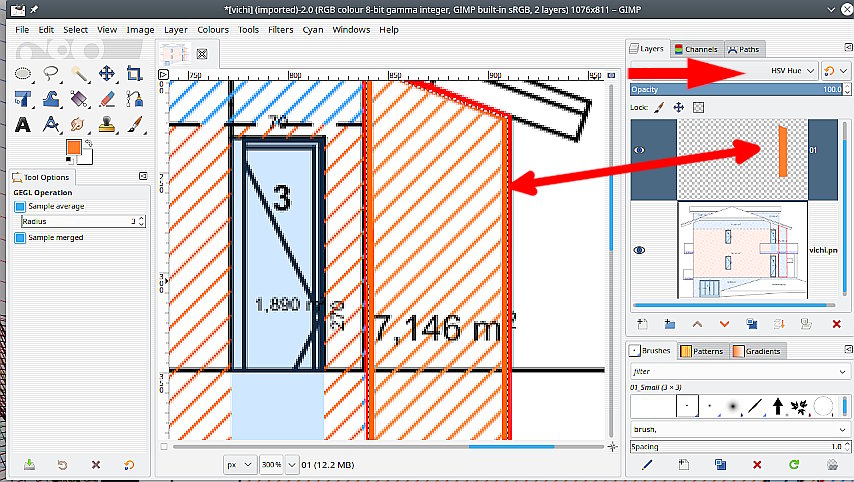Toggle the Sample average checkbox

point(20,206)
